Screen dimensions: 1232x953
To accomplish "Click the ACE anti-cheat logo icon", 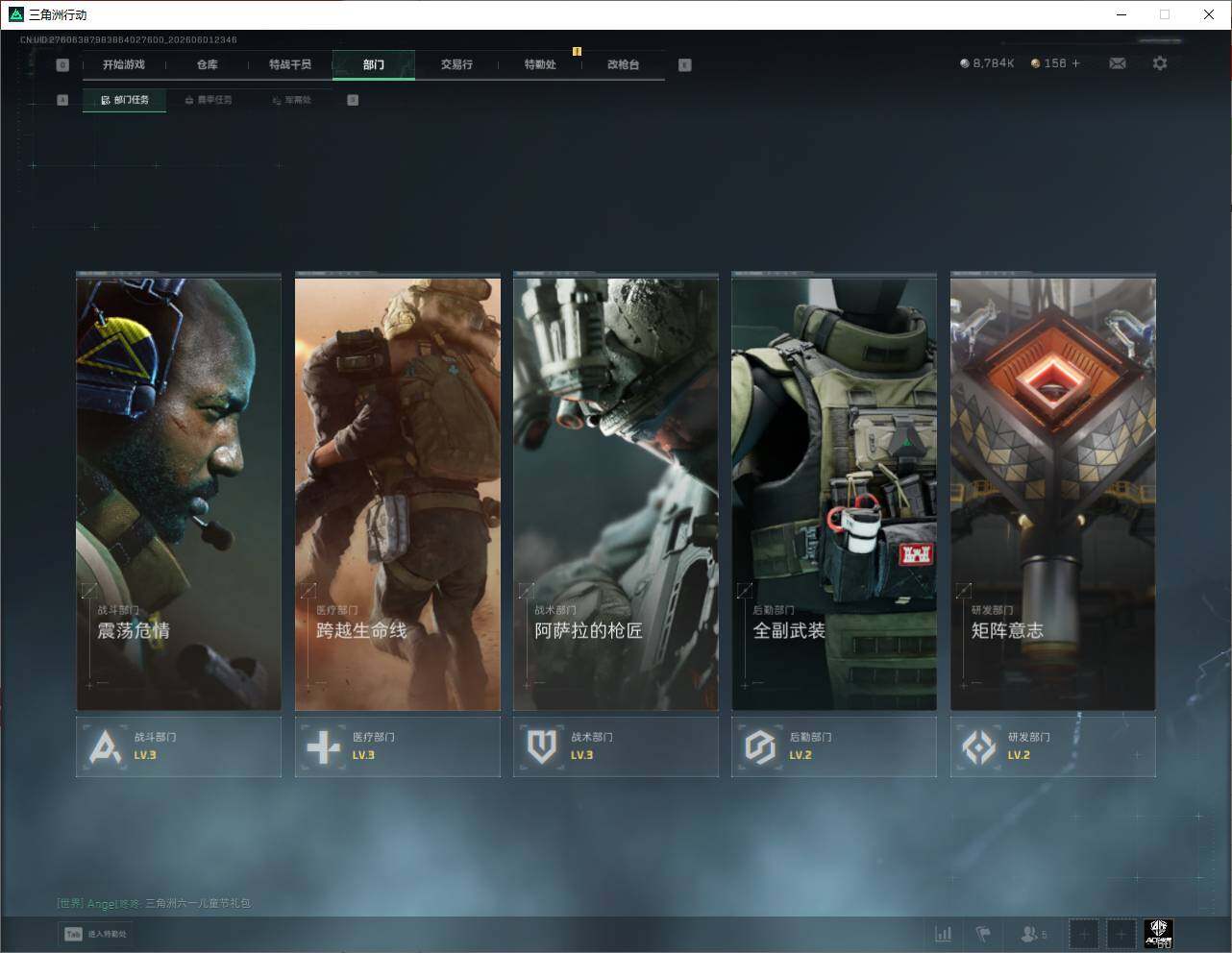I will [1159, 933].
